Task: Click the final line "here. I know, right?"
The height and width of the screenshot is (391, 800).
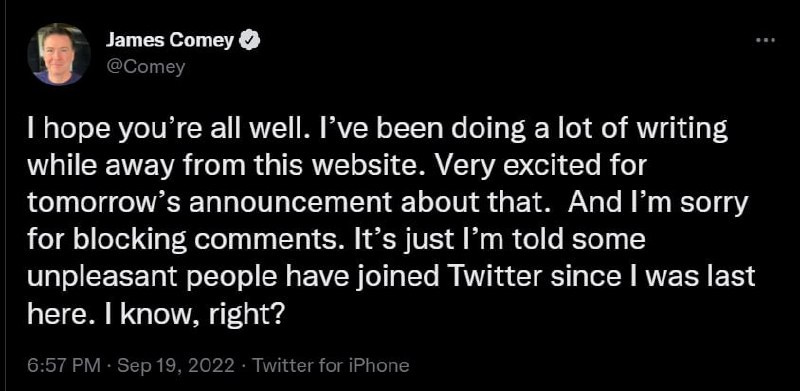Action: (x=155, y=313)
